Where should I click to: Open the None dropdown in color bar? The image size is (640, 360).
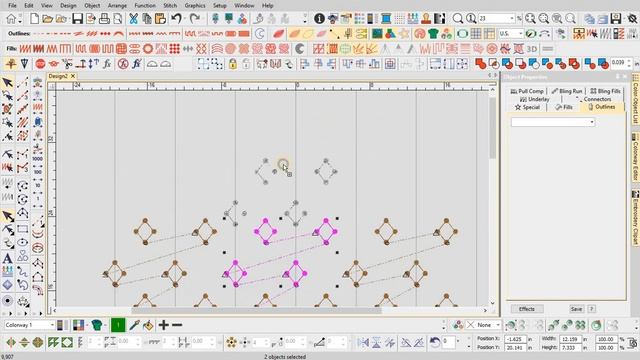pos(498,325)
